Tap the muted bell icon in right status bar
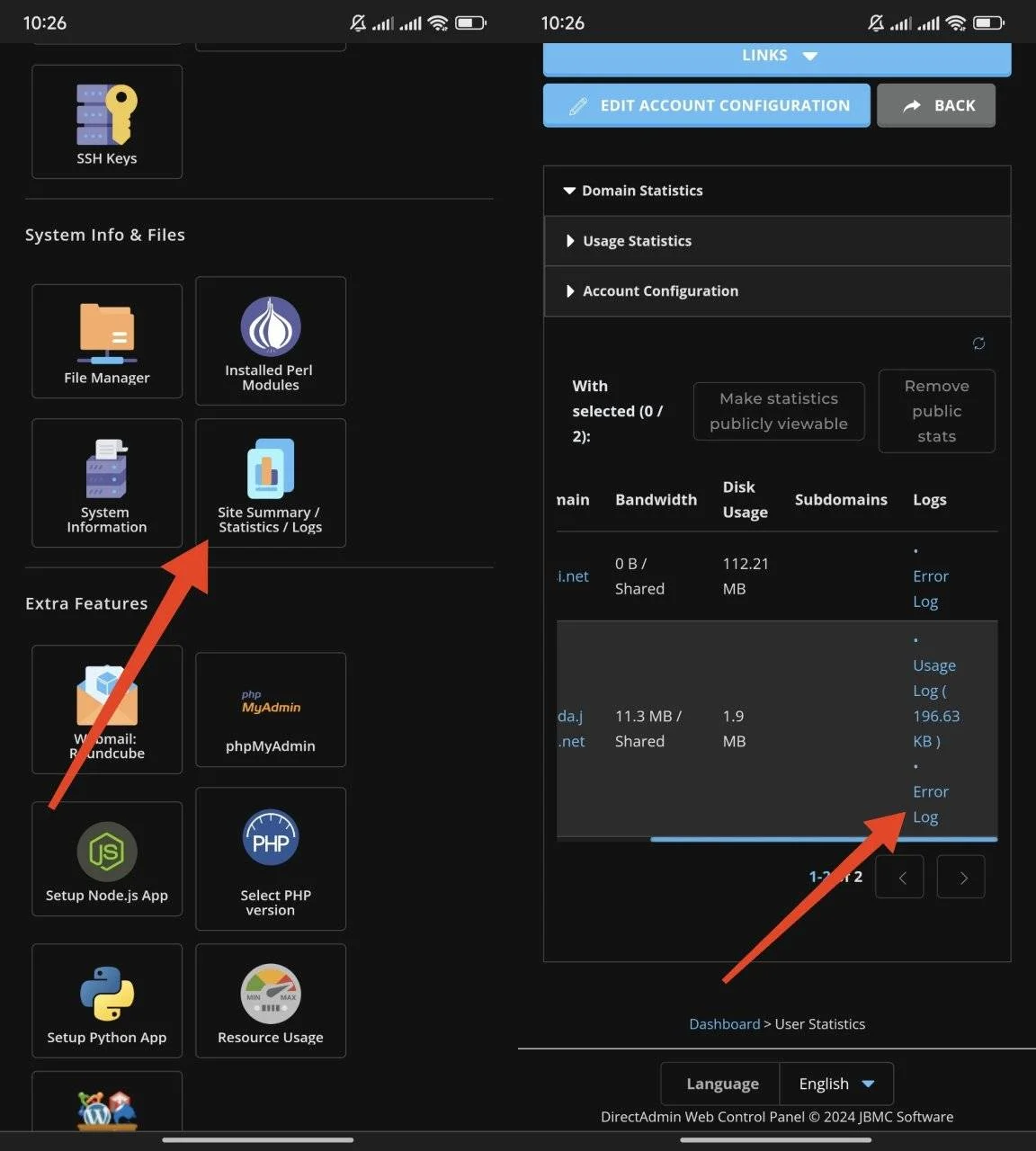 [x=876, y=22]
